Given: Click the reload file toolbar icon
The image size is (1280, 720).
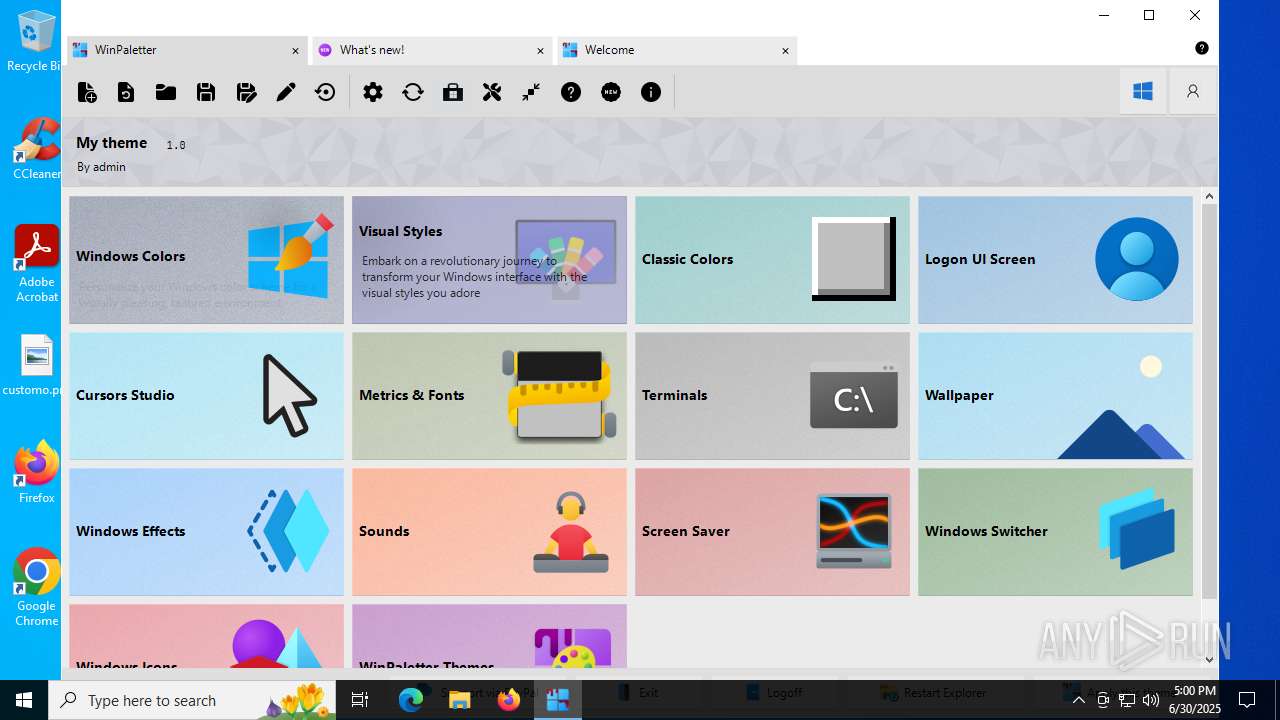Looking at the screenshot, I should [126, 92].
